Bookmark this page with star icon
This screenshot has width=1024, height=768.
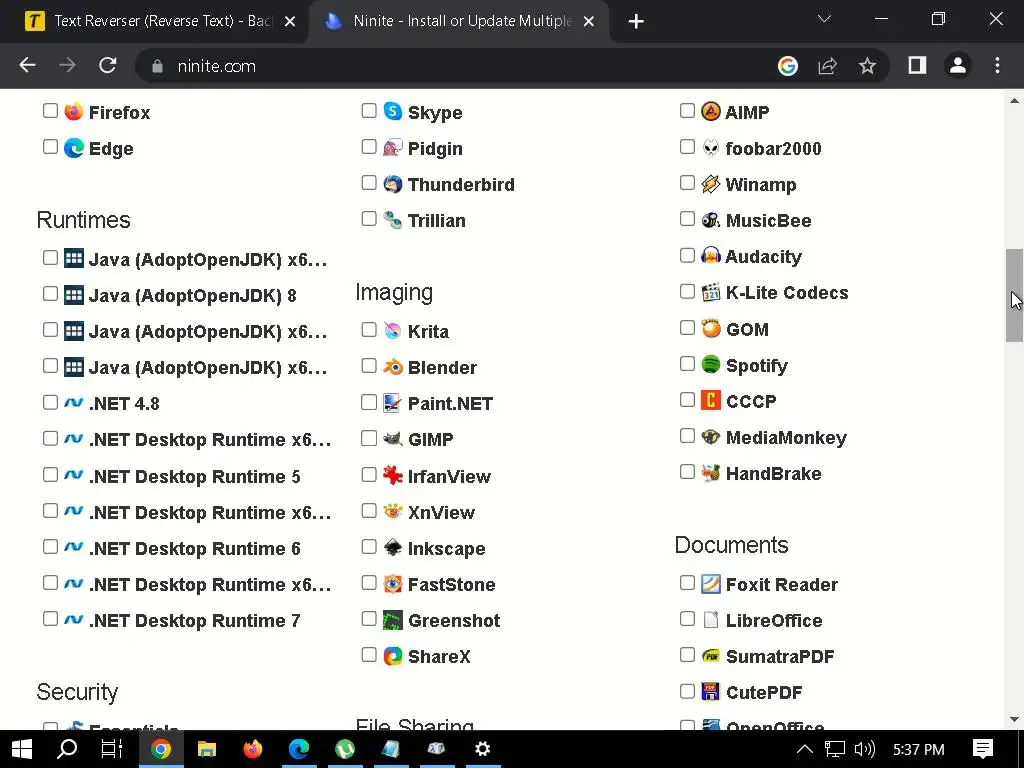pyautogui.click(x=867, y=65)
